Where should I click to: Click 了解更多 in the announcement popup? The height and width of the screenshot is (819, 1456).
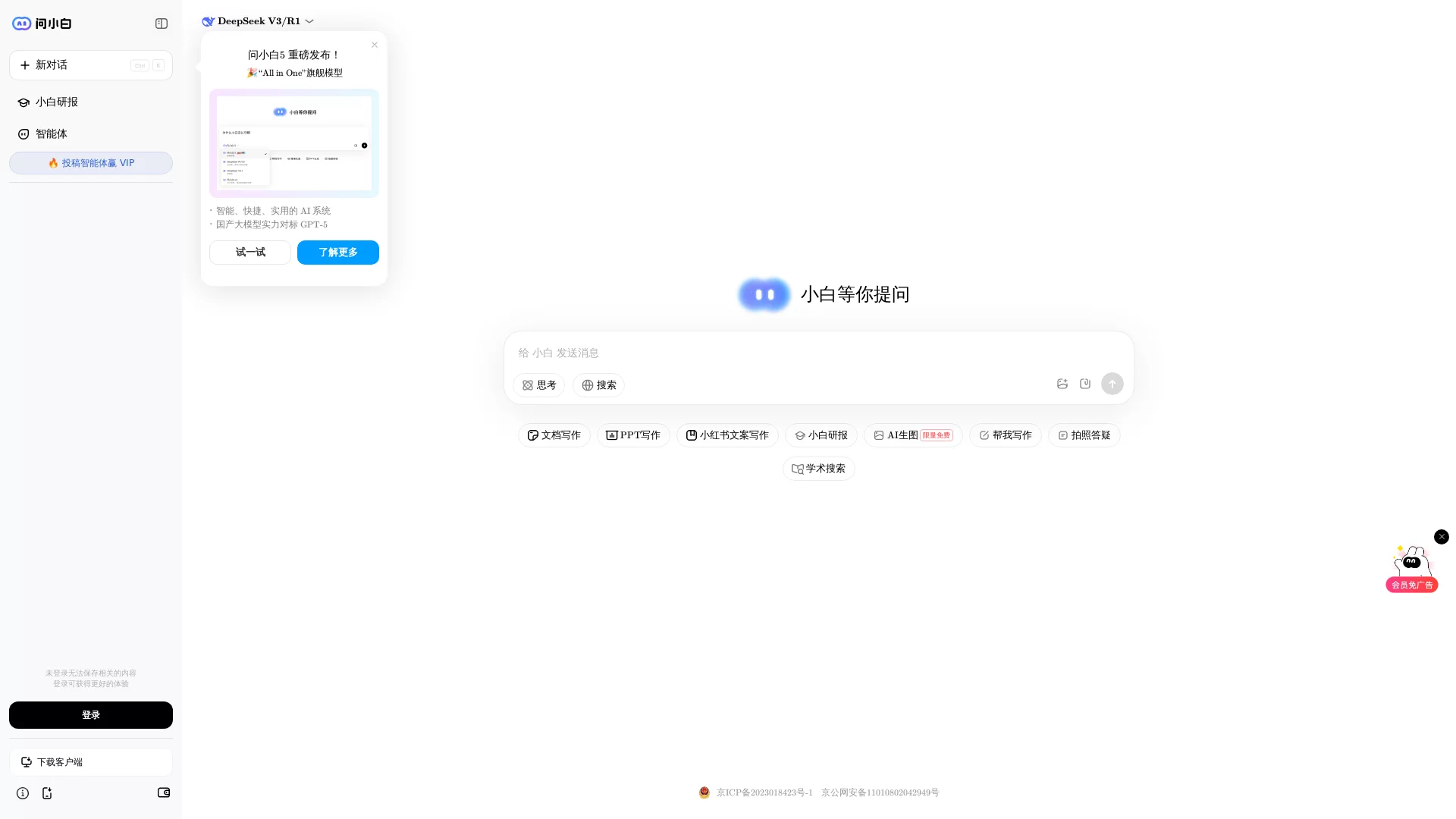[337, 252]
